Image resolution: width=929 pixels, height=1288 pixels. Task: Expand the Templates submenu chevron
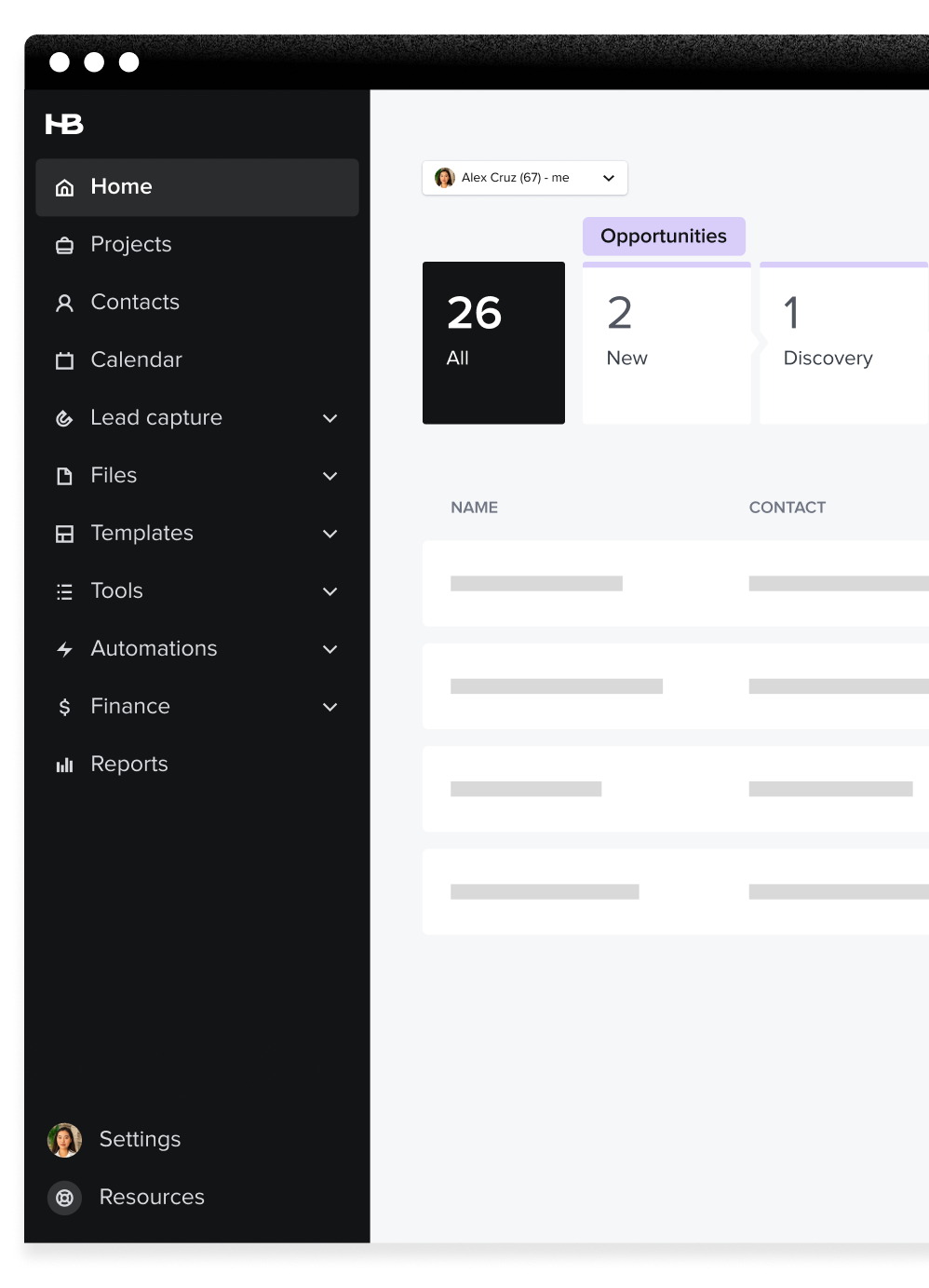pyautogui.click(x=330, y=535)
